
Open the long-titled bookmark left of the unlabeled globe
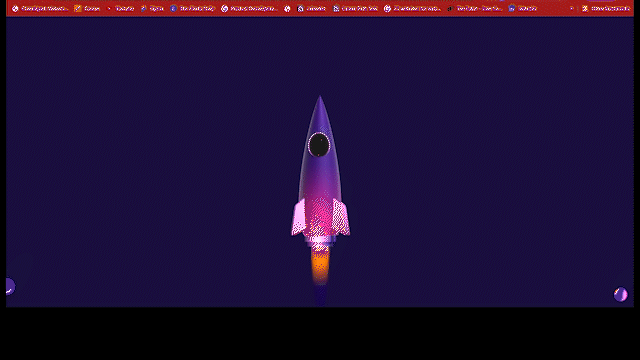click(x=250, y=9)
